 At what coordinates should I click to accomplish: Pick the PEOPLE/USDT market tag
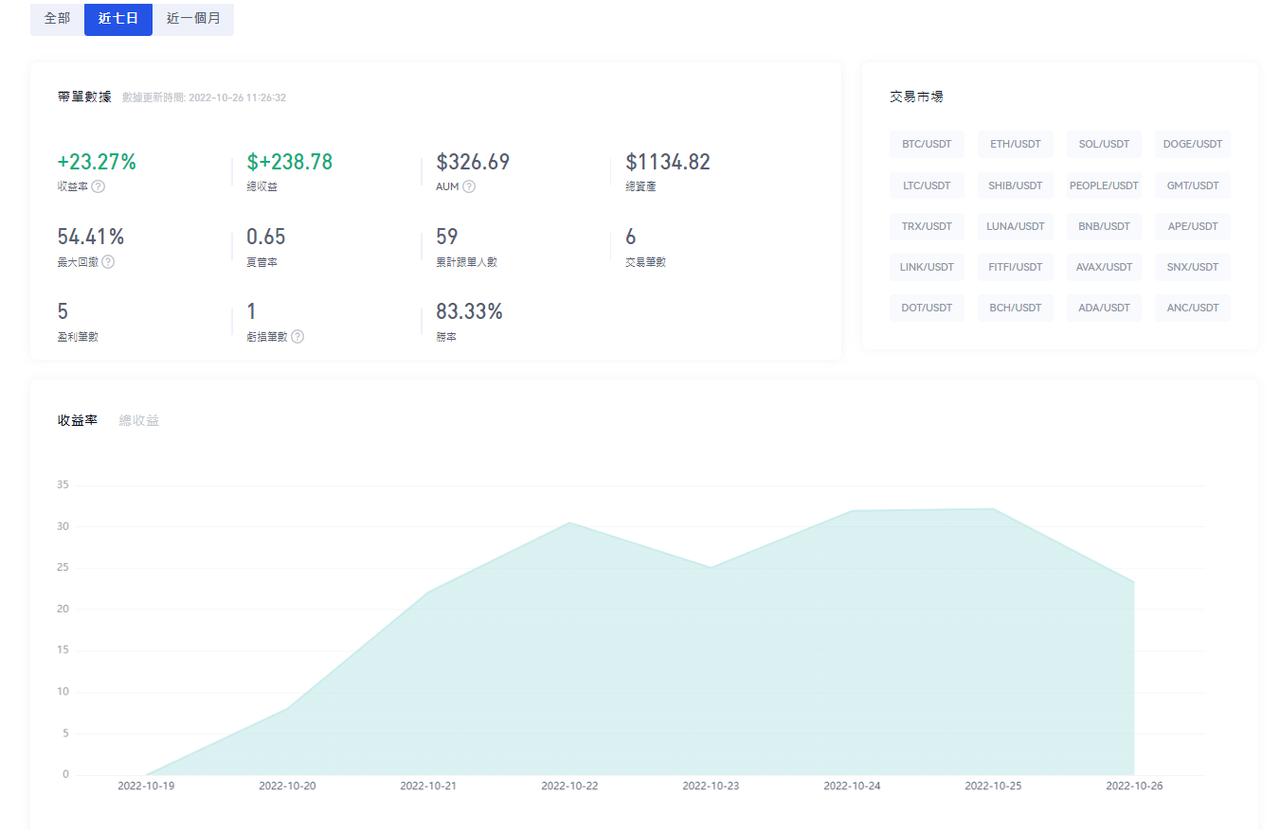1104,185
